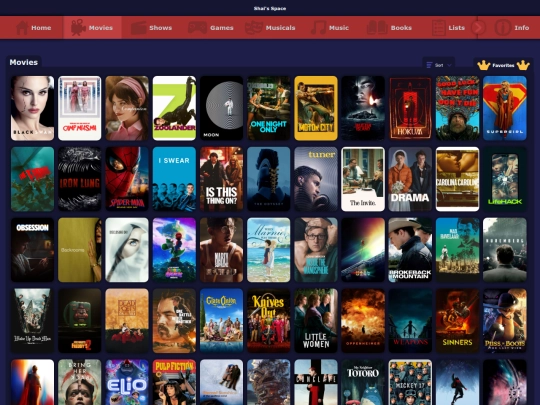
Task: Open the Is This Thing On? poster
Action: 221,179
